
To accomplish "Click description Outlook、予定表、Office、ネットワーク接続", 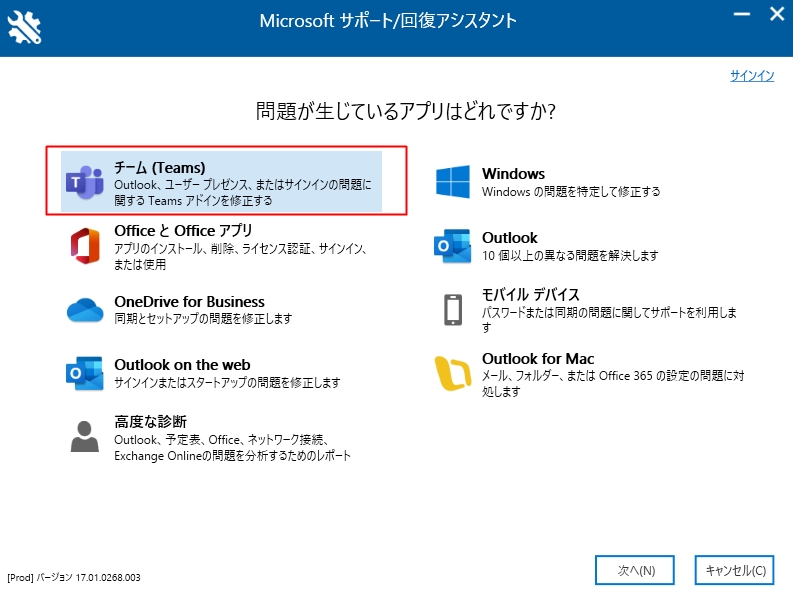I will [x=232, y=447].
